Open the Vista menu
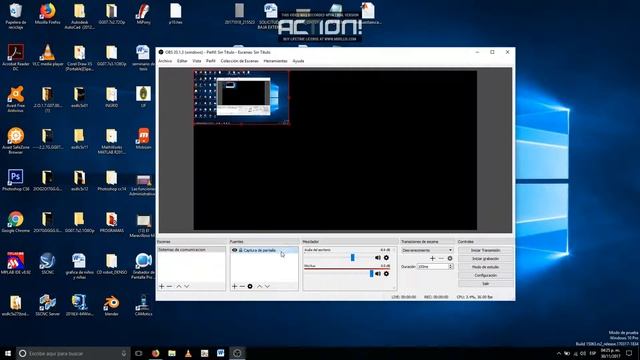The width and height of the screenshot is (640, 360). pos(197,61)
